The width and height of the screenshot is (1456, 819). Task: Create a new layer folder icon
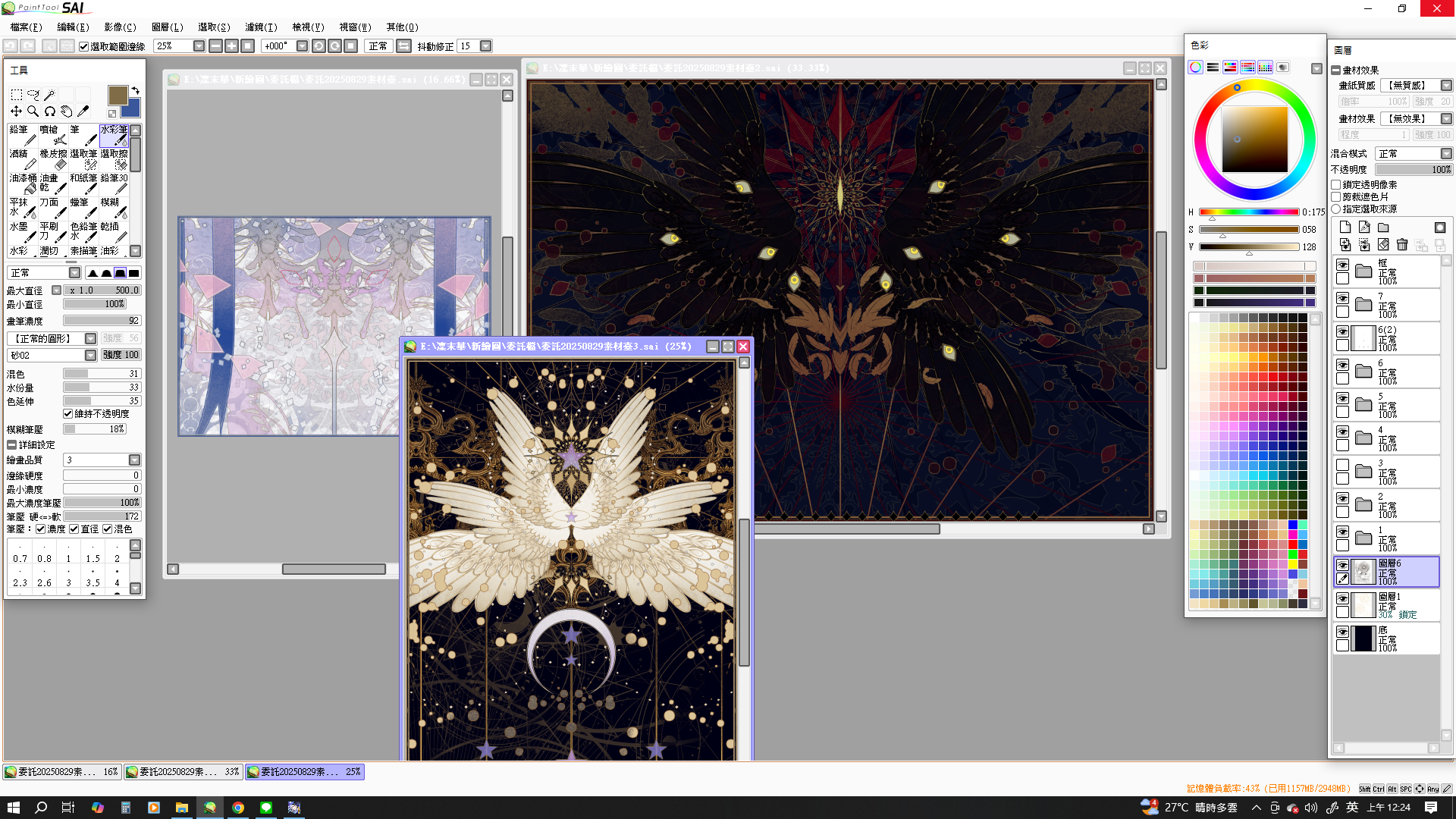(x=1383, y=227)
